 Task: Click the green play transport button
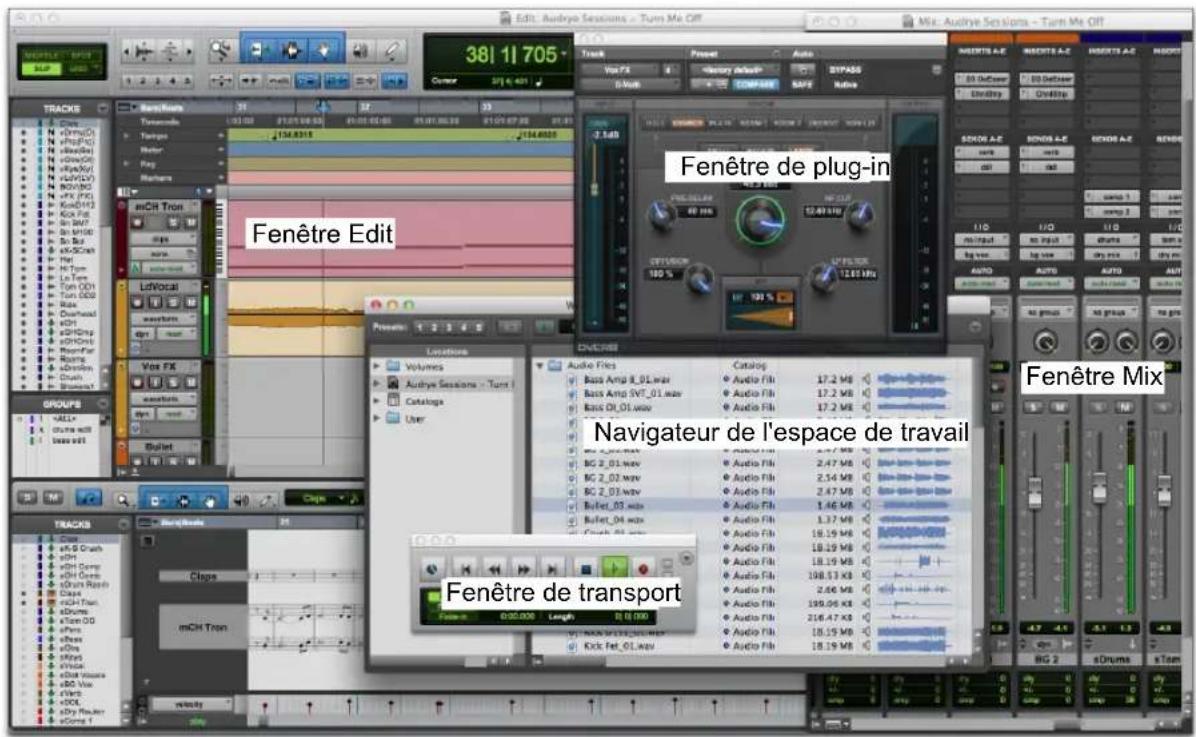(x=614, y=568)
